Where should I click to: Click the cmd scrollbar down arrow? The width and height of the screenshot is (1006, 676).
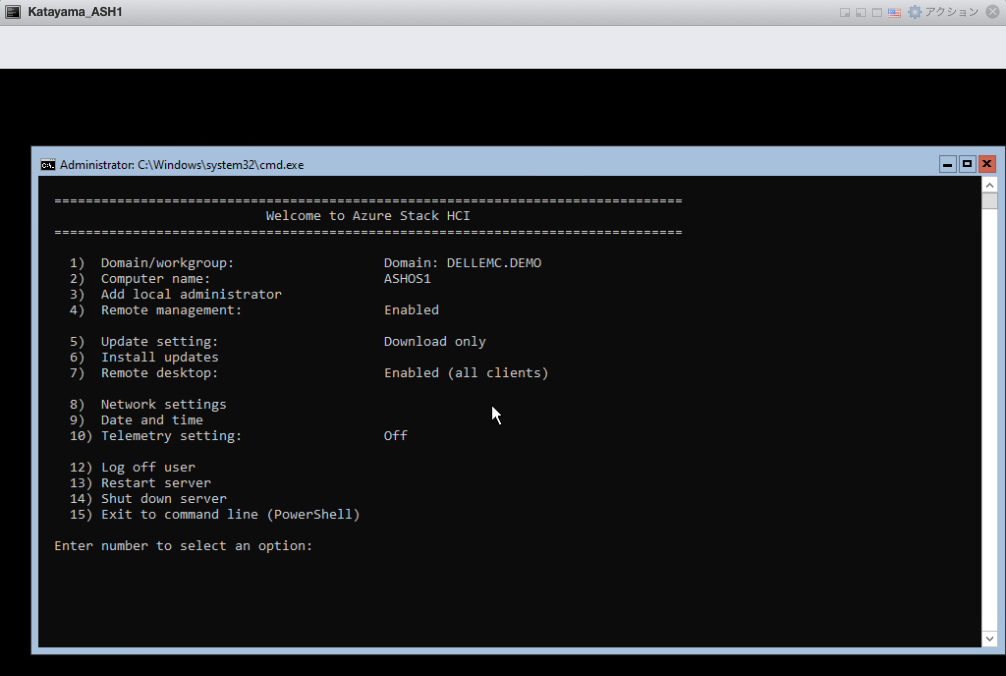point(989,638)
